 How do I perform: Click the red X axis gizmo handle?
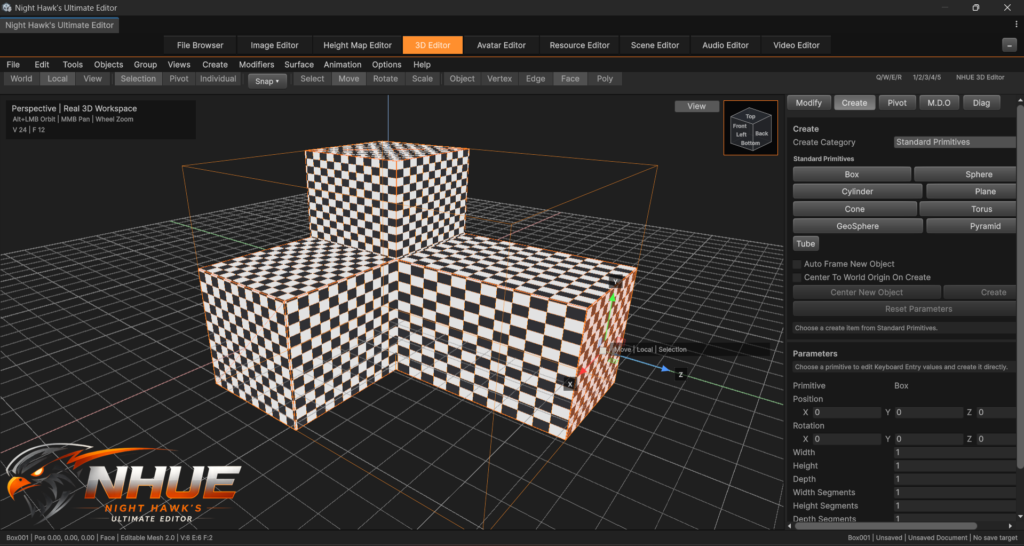coord(583,372)
